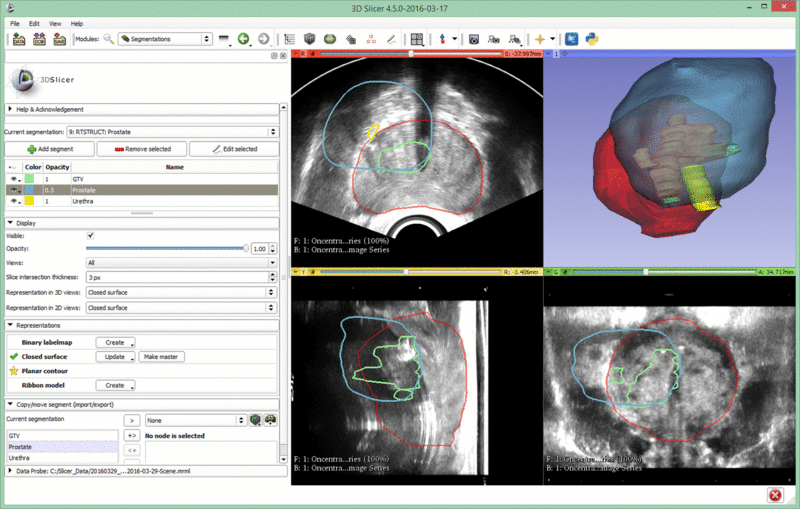The image size is (800, 509).
Task: Open the Python interactor icon
Action: click(x=592, y=39)
